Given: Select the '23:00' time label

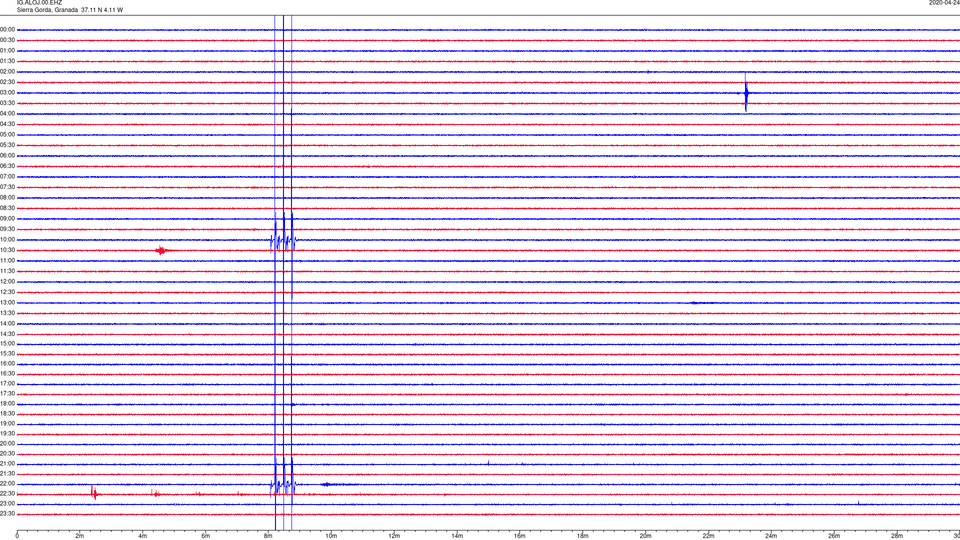Looking at the screenshot, I should pos(7,504).
